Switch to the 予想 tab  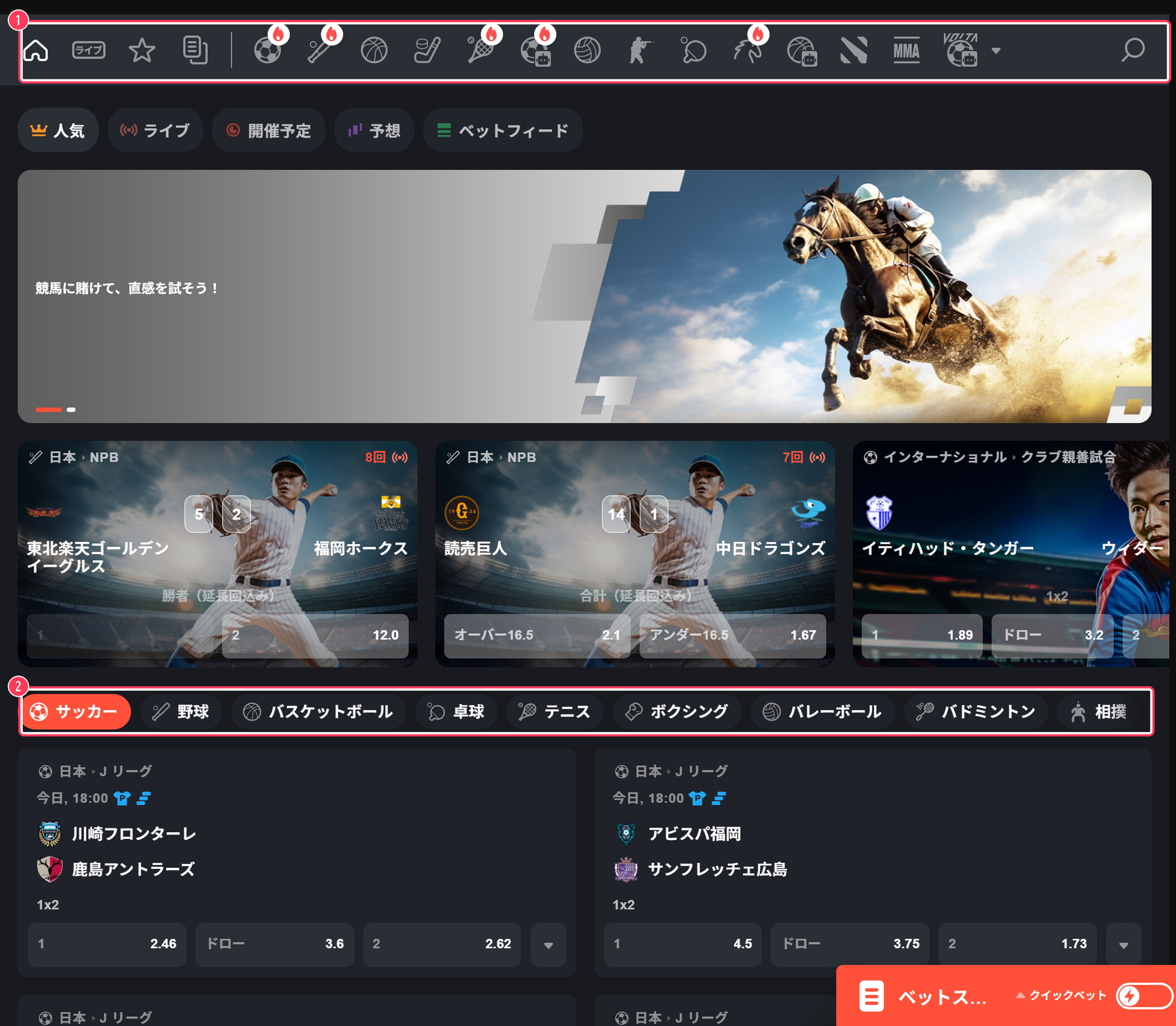(x=374, y=130)
